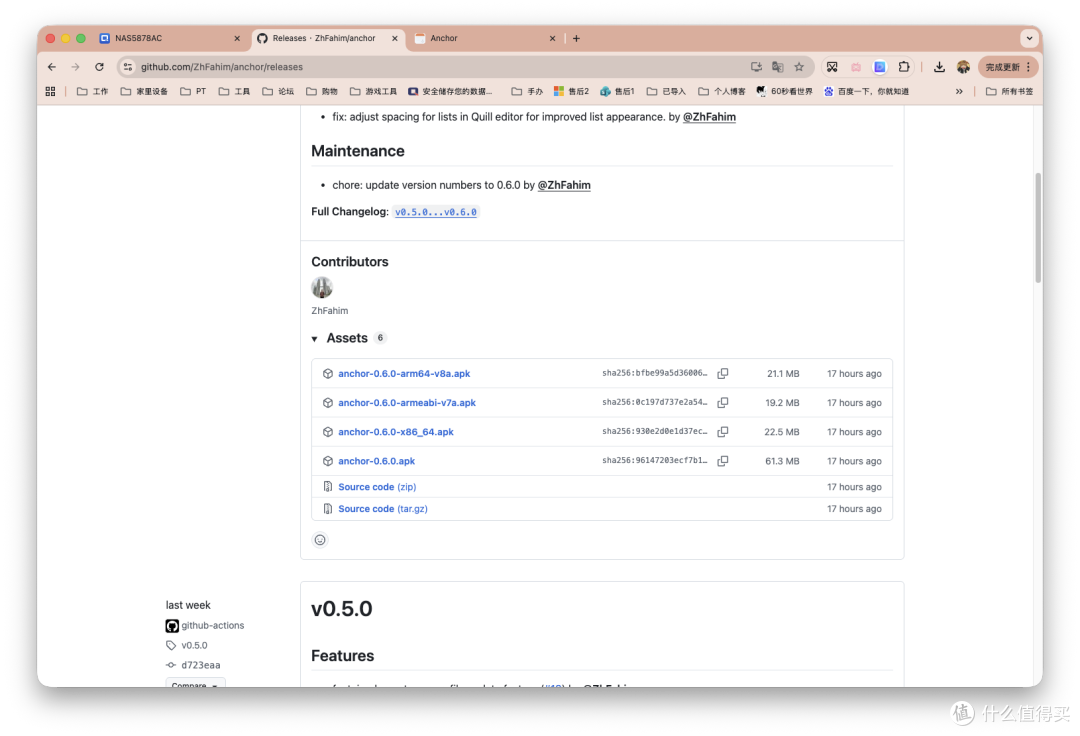Viewport: 1080px width, 736px height.
Task: Open the 家里设备 bookmark folder
Action: coord(144,91)
